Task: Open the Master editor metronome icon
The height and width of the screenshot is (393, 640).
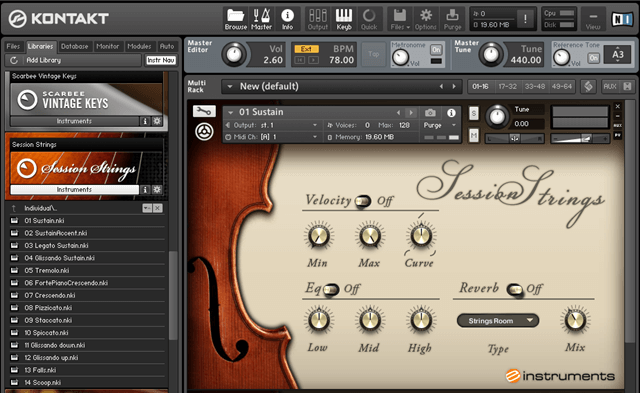Action: point(261,19)
